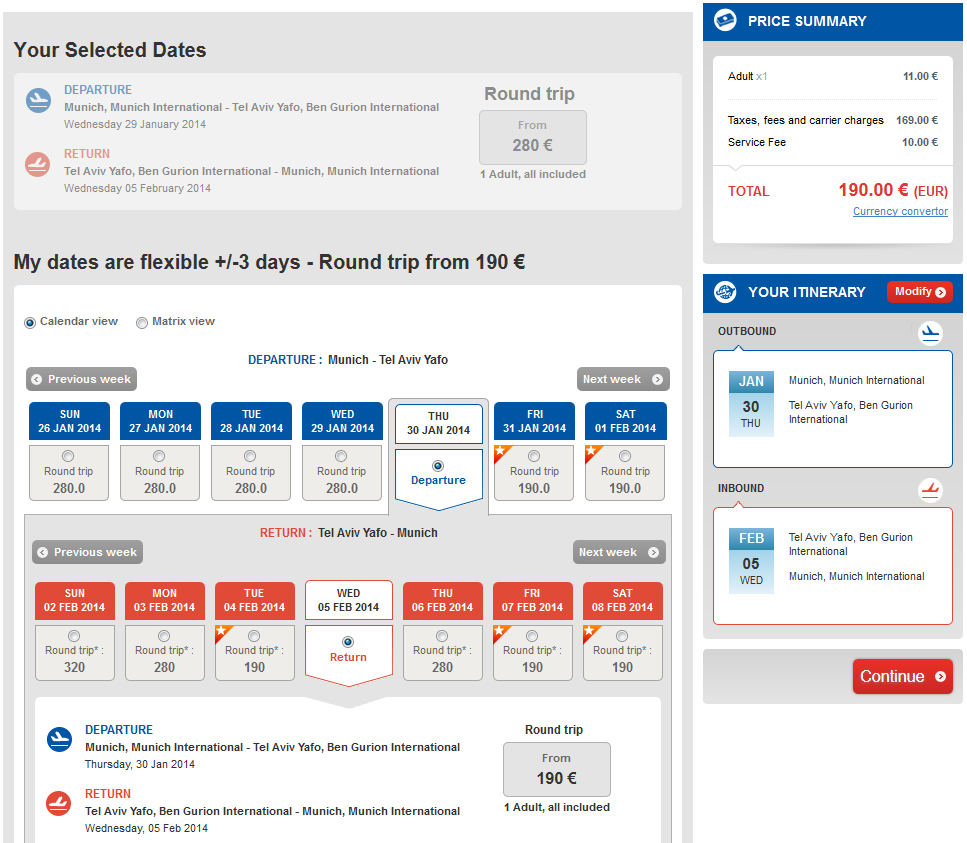967x843 pixels.
Task: Click Modify itinerary button
Action: click(920, 292)
